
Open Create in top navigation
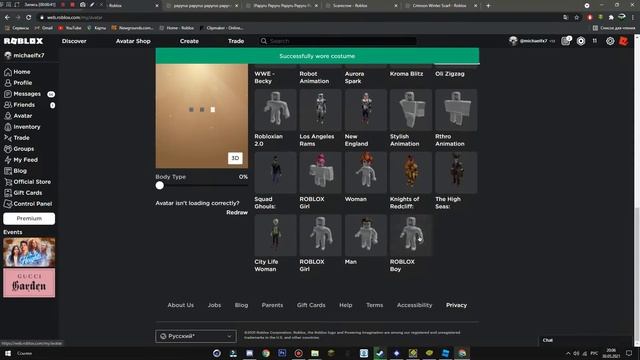coord(189,41)
